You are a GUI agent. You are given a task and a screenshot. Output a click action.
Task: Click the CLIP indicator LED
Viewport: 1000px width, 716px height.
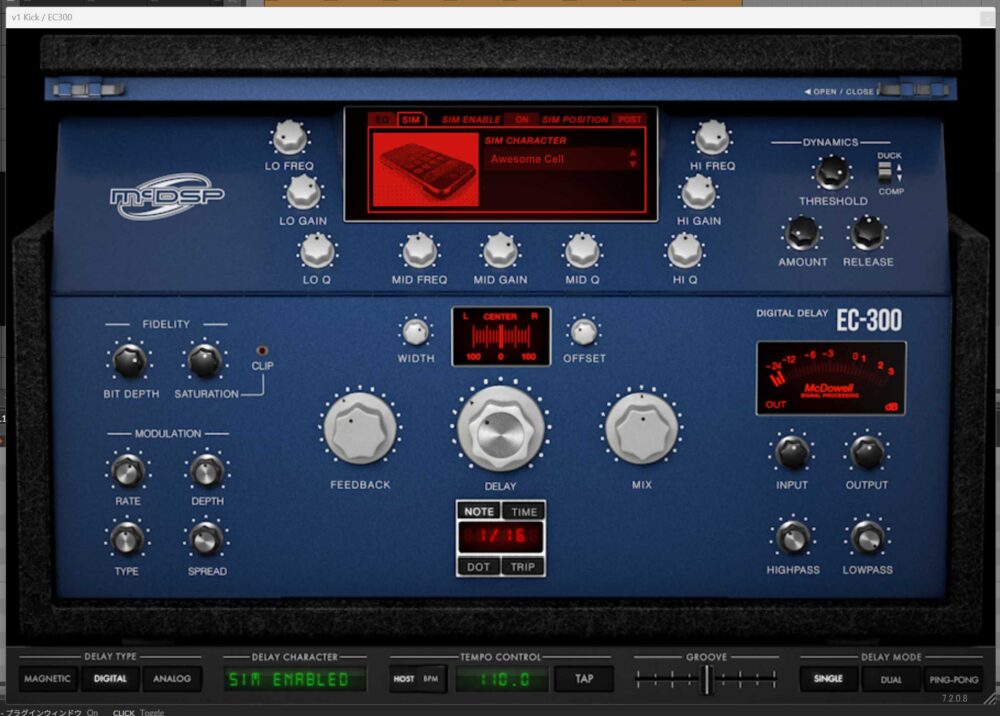[261, 351]
